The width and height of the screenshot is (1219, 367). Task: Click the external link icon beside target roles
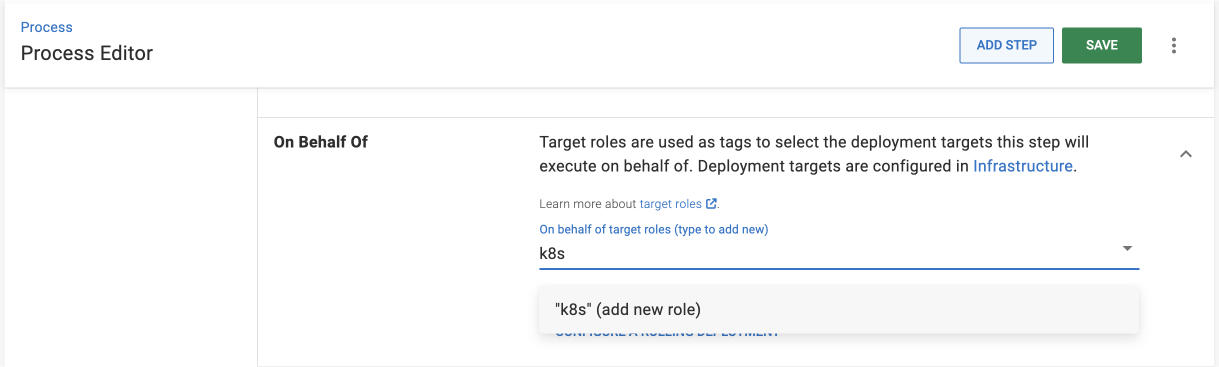711,204
